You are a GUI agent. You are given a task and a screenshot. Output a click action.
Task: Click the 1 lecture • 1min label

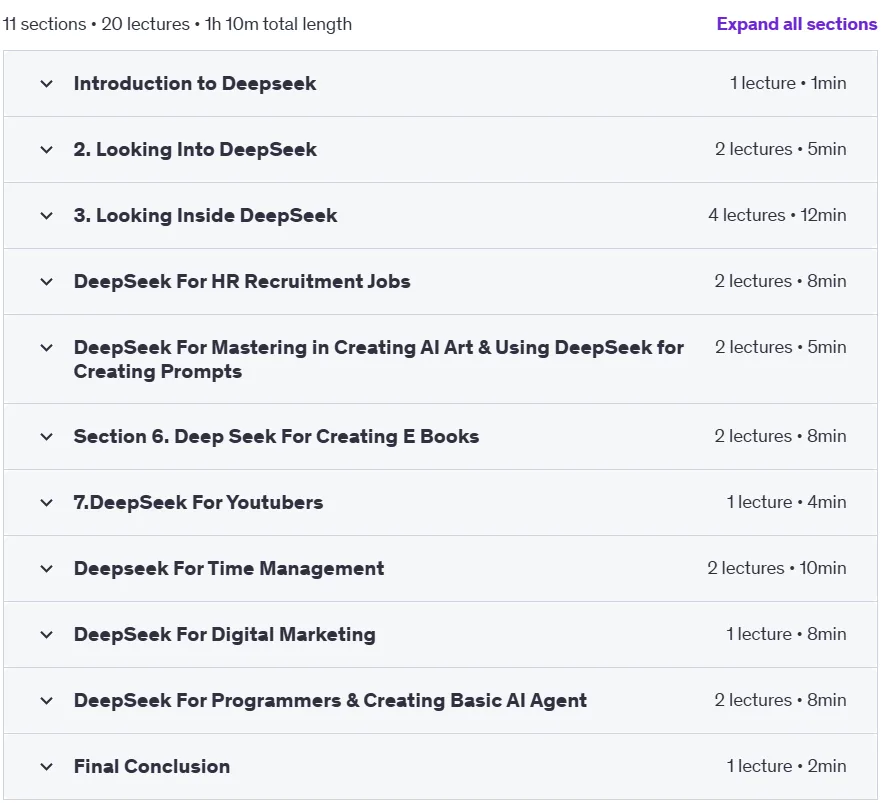coord(788,83)
